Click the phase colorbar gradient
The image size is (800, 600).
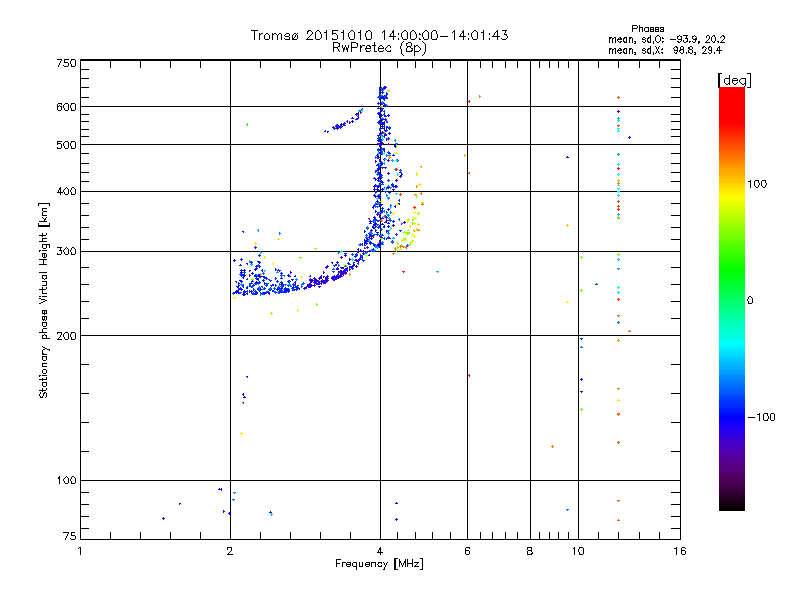[x=732, y=298]
